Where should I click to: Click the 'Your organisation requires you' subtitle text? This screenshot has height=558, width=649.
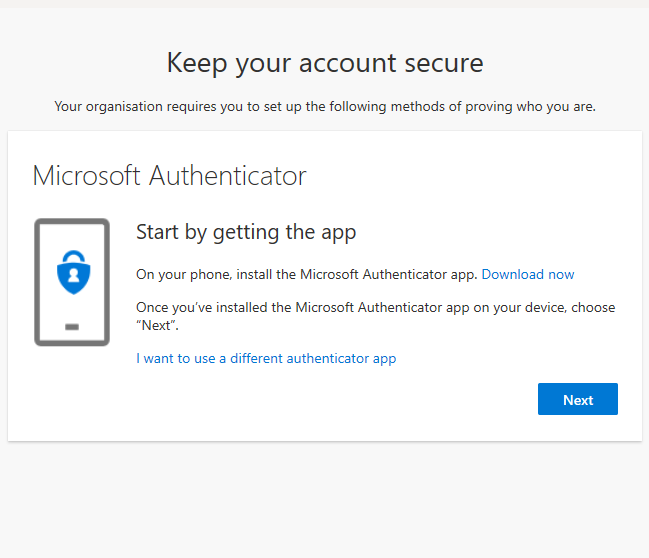pyautogui.click(x=325, y=107)
